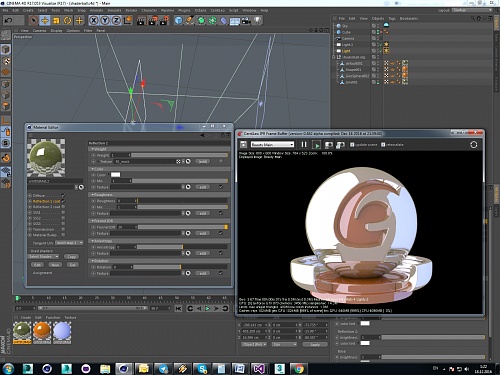The image size is (500, 375).
Task: Click the edit button beside the Weight texture
Action: click(202, 161)
